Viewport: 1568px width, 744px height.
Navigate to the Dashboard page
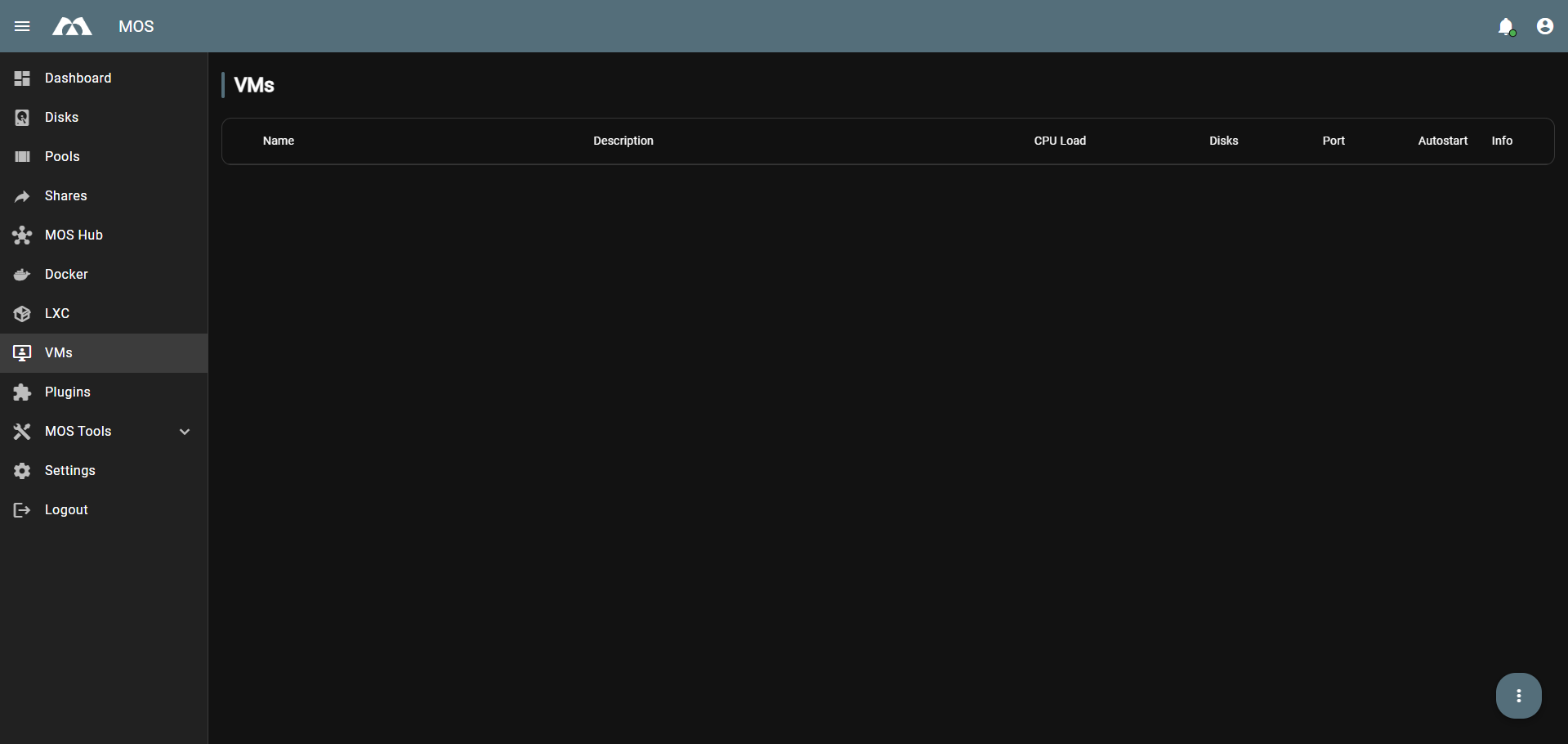78,78
